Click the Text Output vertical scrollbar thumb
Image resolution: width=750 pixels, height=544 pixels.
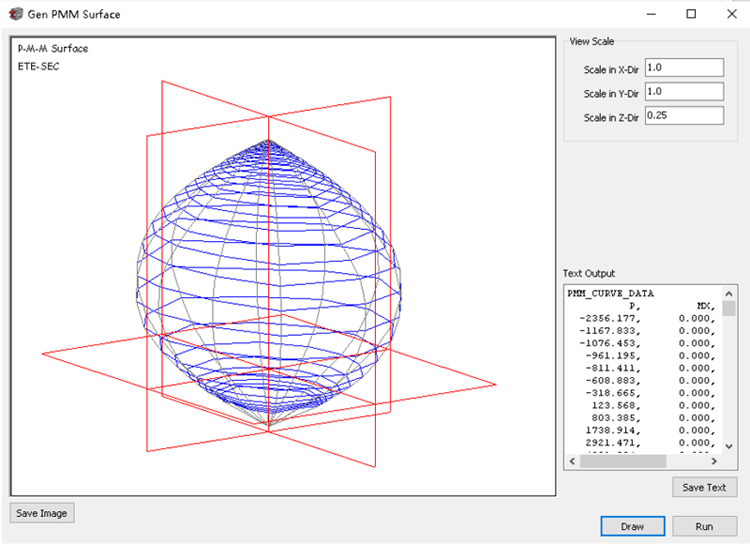pyautogui.click(x=729, y=309)
